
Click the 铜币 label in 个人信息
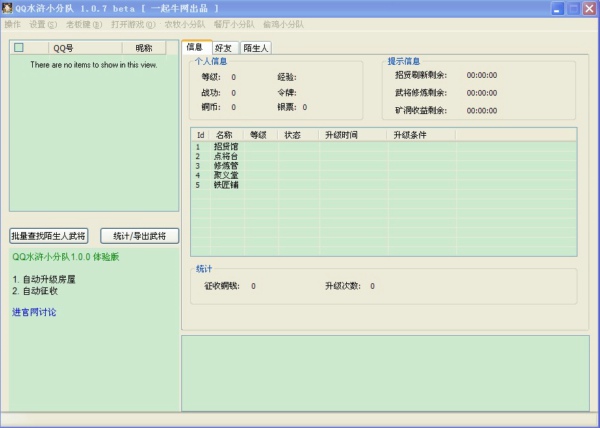[211, 107]
